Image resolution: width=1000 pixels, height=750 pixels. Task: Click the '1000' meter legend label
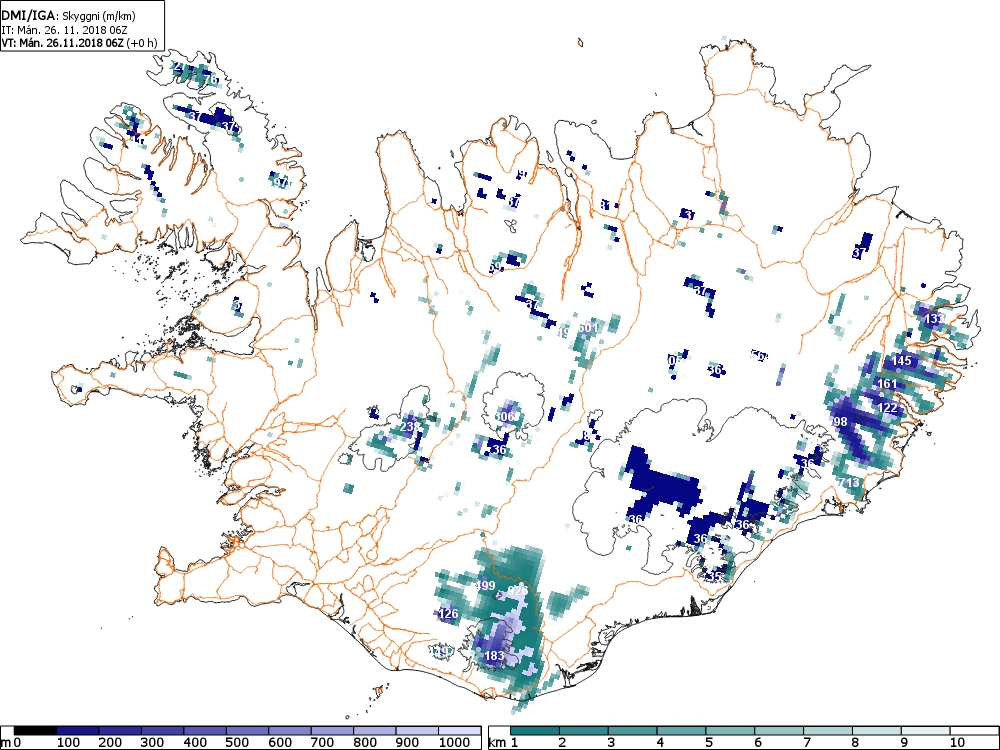pyautogui.click(x=454, y=742)
